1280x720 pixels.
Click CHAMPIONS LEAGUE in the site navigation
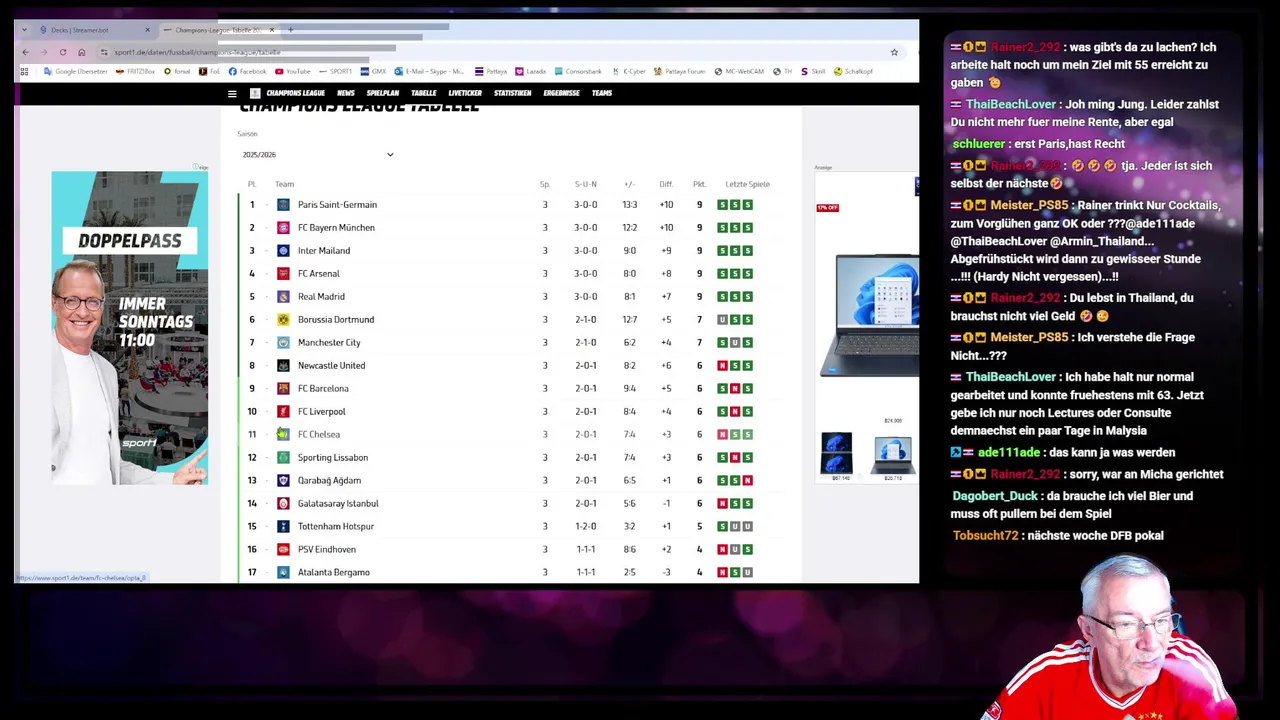pyautogui.click(x=296, y=93)
